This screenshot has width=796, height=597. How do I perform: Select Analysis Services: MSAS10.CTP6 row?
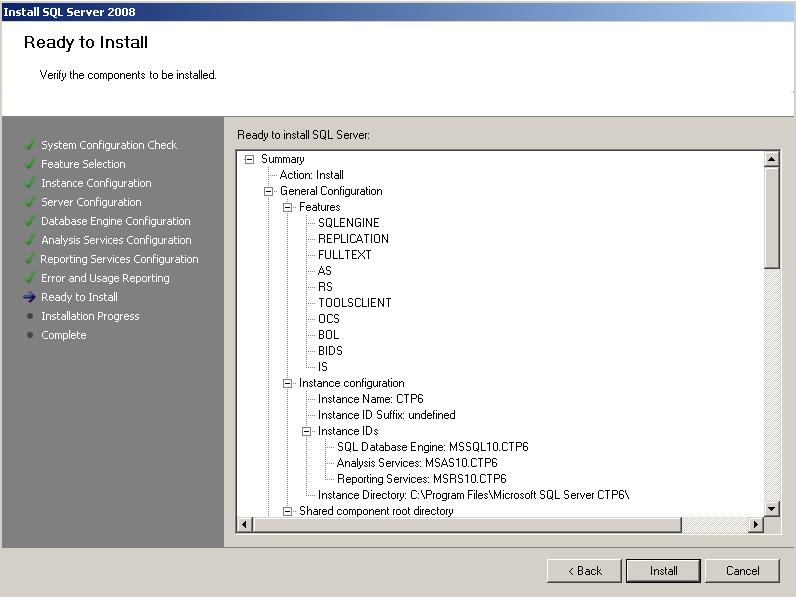(x=417, y=463)
